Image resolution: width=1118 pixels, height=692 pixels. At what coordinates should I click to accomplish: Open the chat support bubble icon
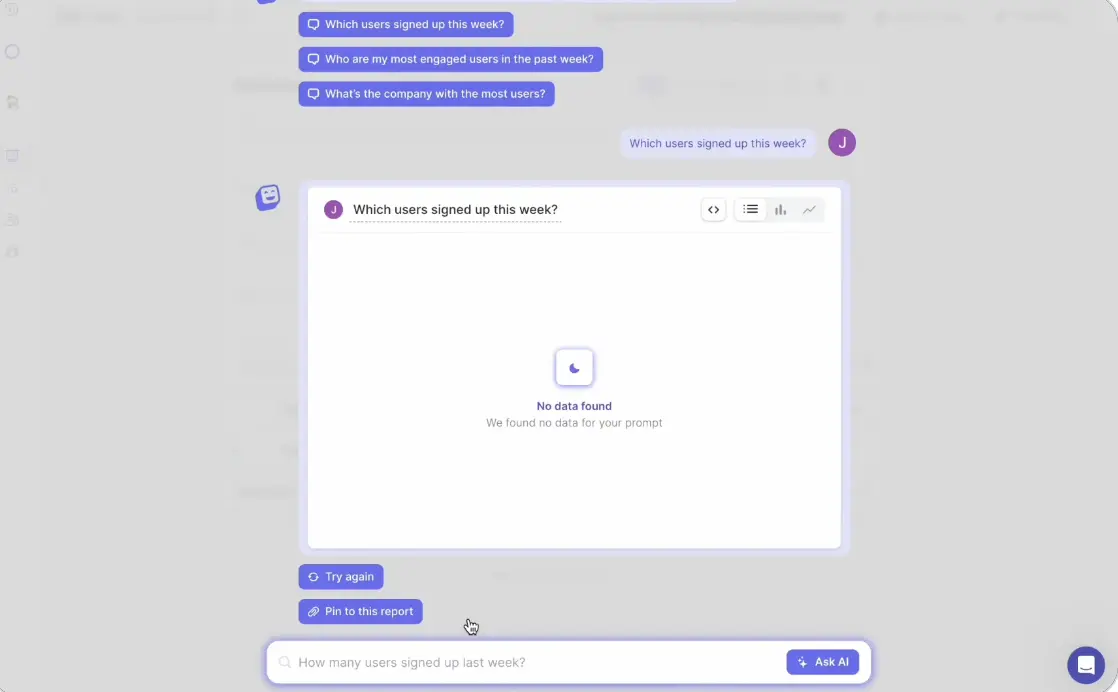pos(1086,665)
